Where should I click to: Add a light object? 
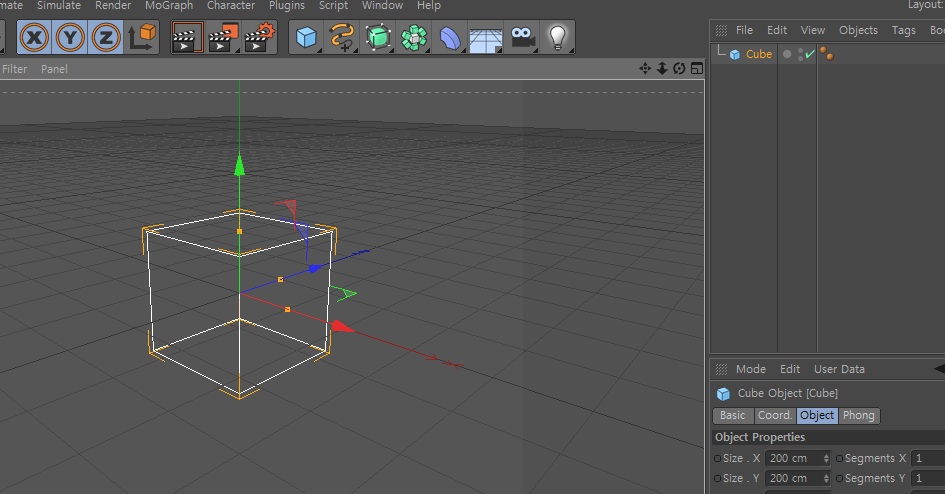(x=557, y=37)
